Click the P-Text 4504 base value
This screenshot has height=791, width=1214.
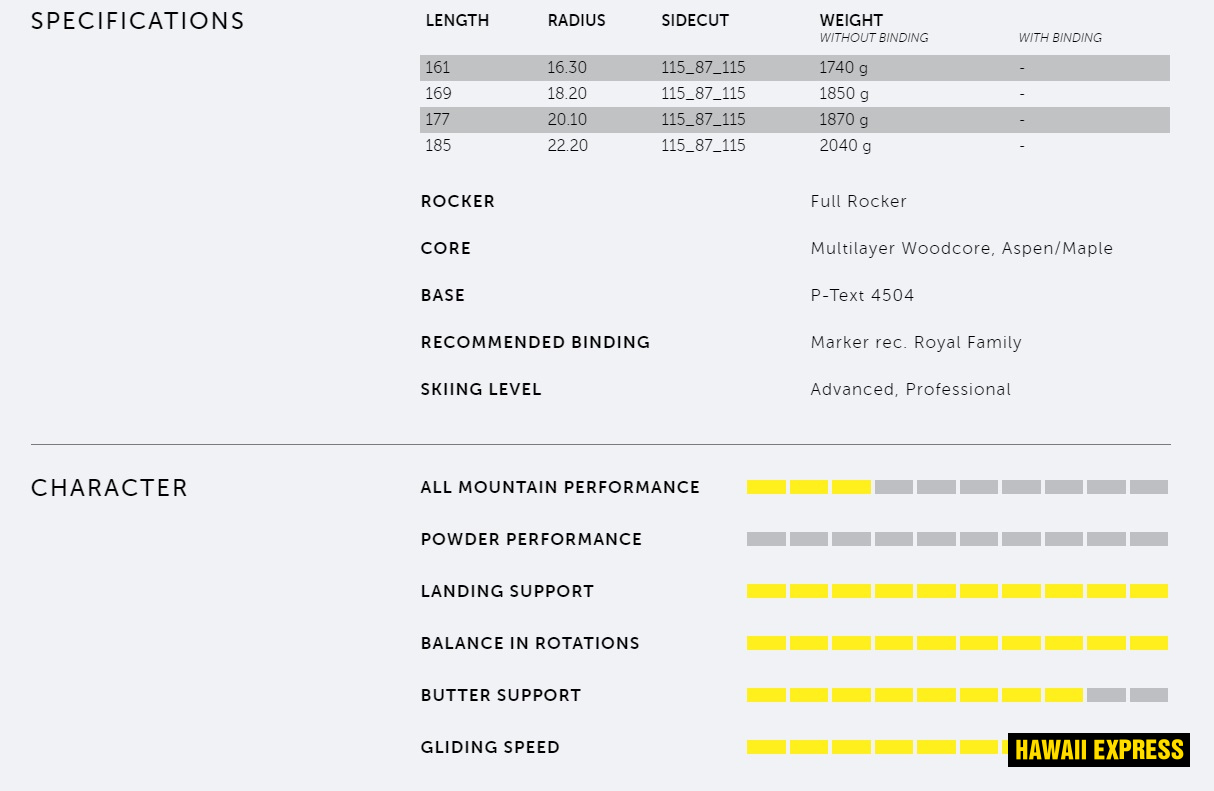[862, 295]
